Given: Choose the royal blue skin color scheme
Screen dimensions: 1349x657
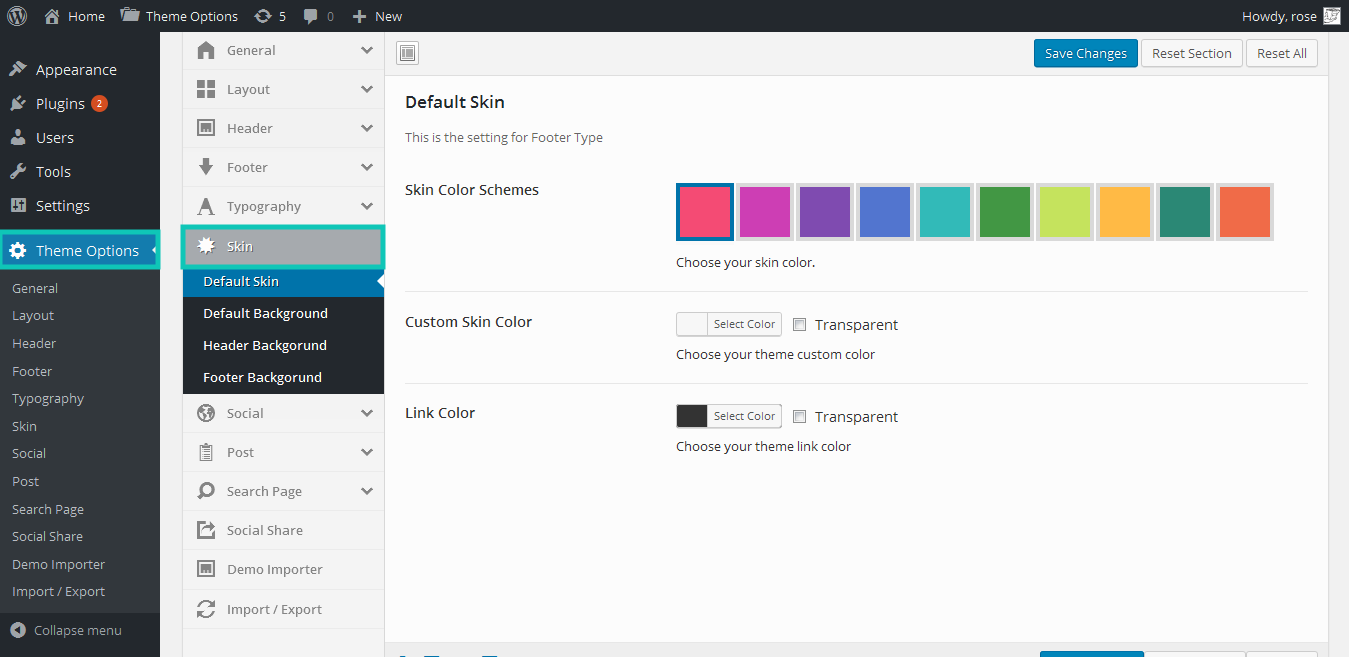Looking at the screenshot, I should (885, 212).
